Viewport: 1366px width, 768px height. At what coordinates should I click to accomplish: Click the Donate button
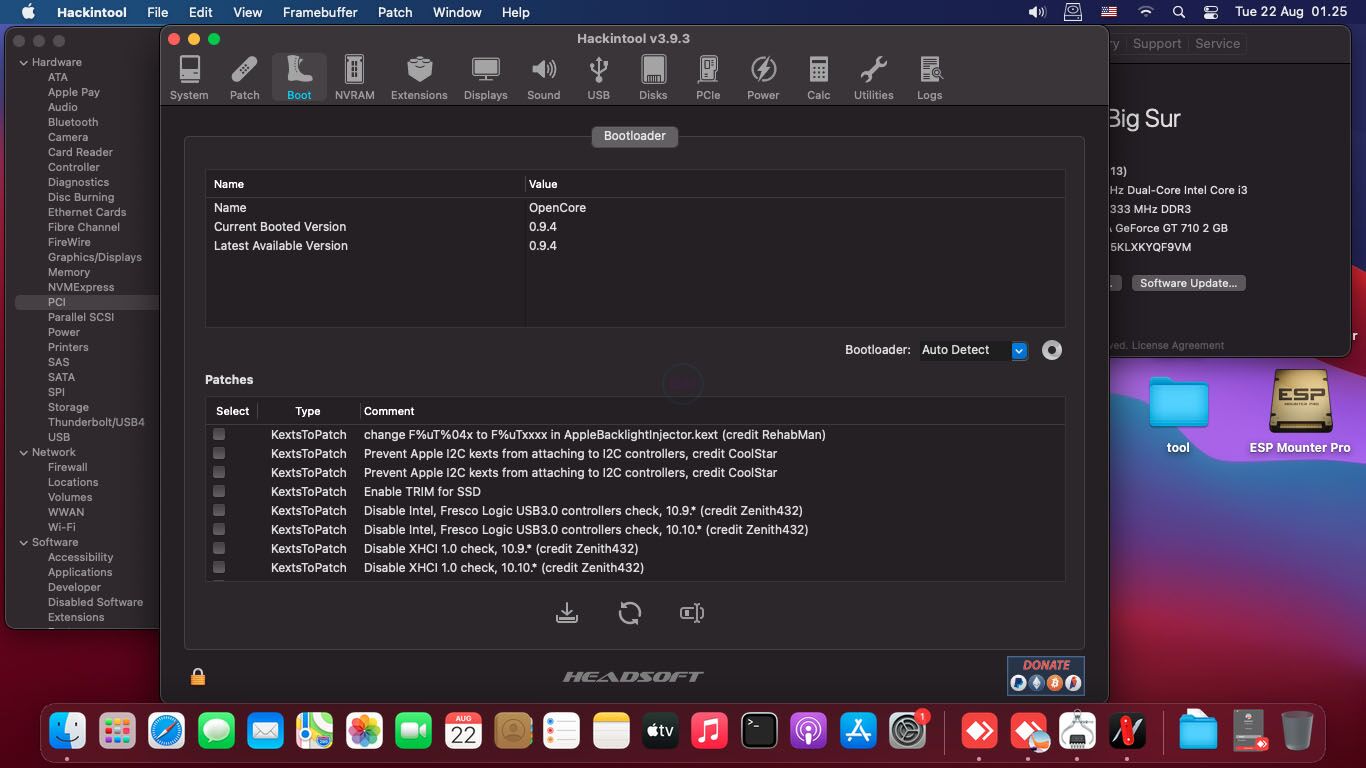pyautogui.click(x=1045, y=675)
